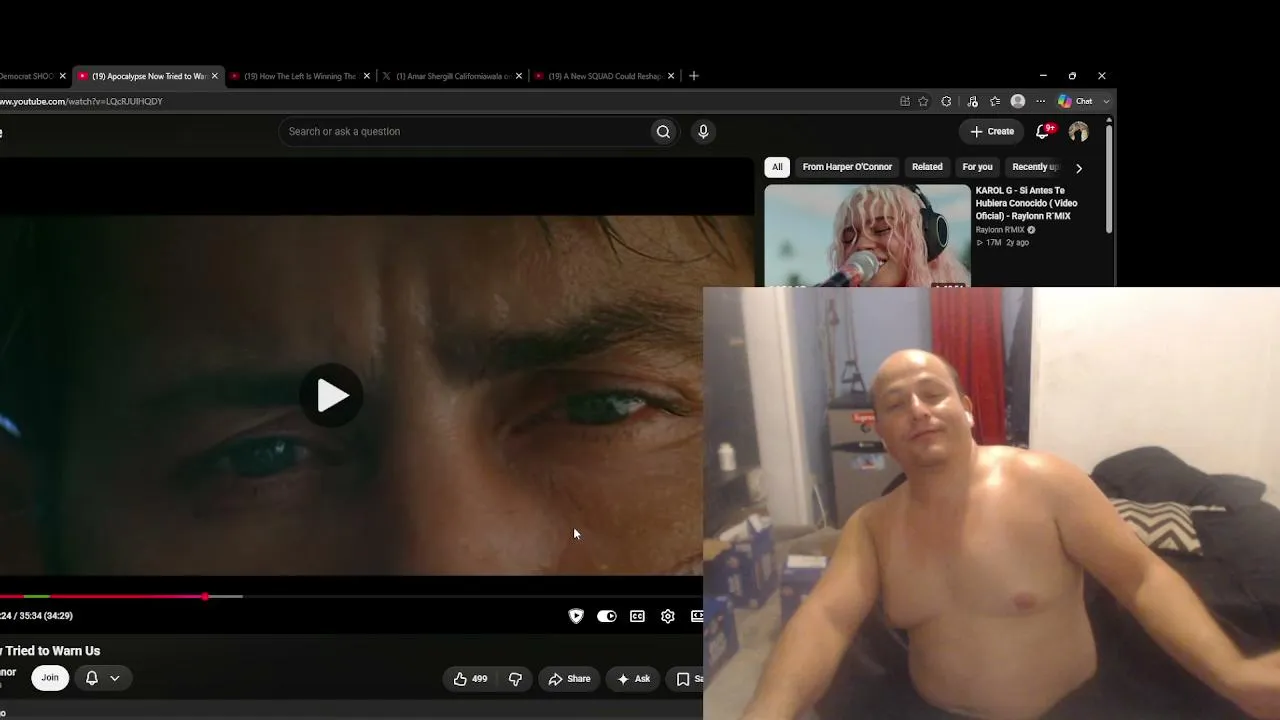
Task: Open a new browser tab with plus
Action: click(694, 76)
